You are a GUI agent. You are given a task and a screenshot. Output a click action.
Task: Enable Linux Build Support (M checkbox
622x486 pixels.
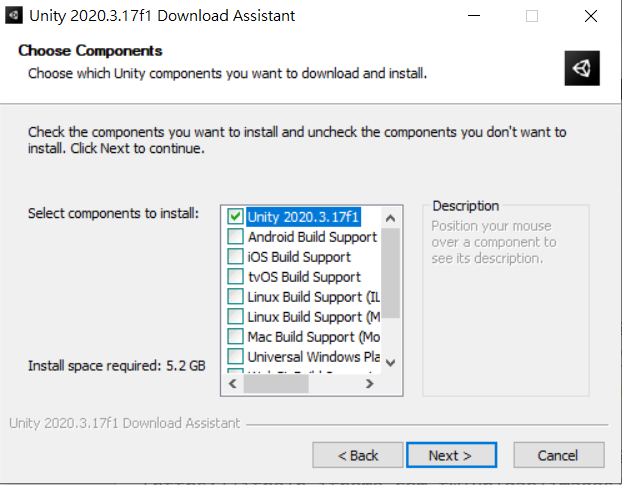235,316
